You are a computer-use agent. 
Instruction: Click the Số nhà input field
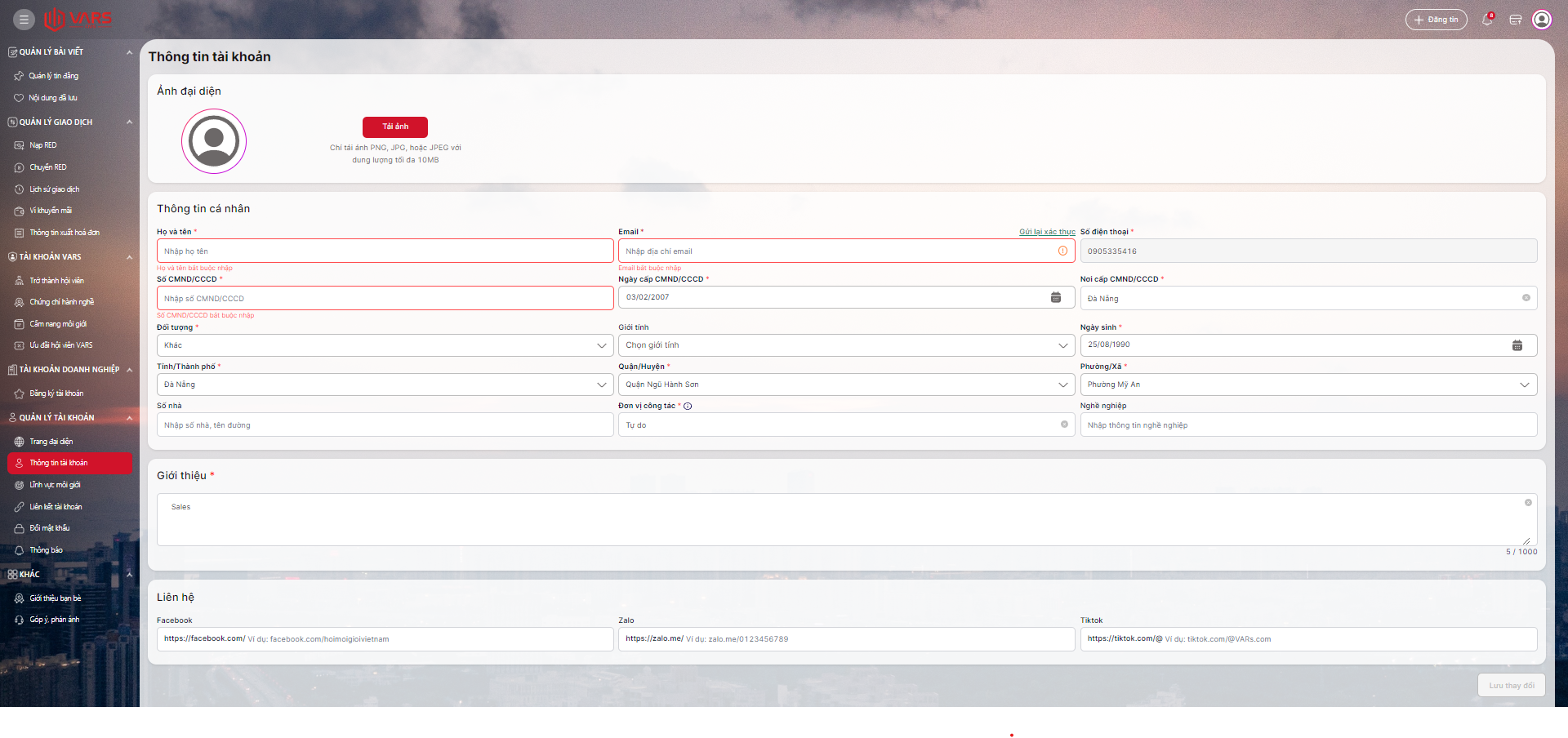385,425
